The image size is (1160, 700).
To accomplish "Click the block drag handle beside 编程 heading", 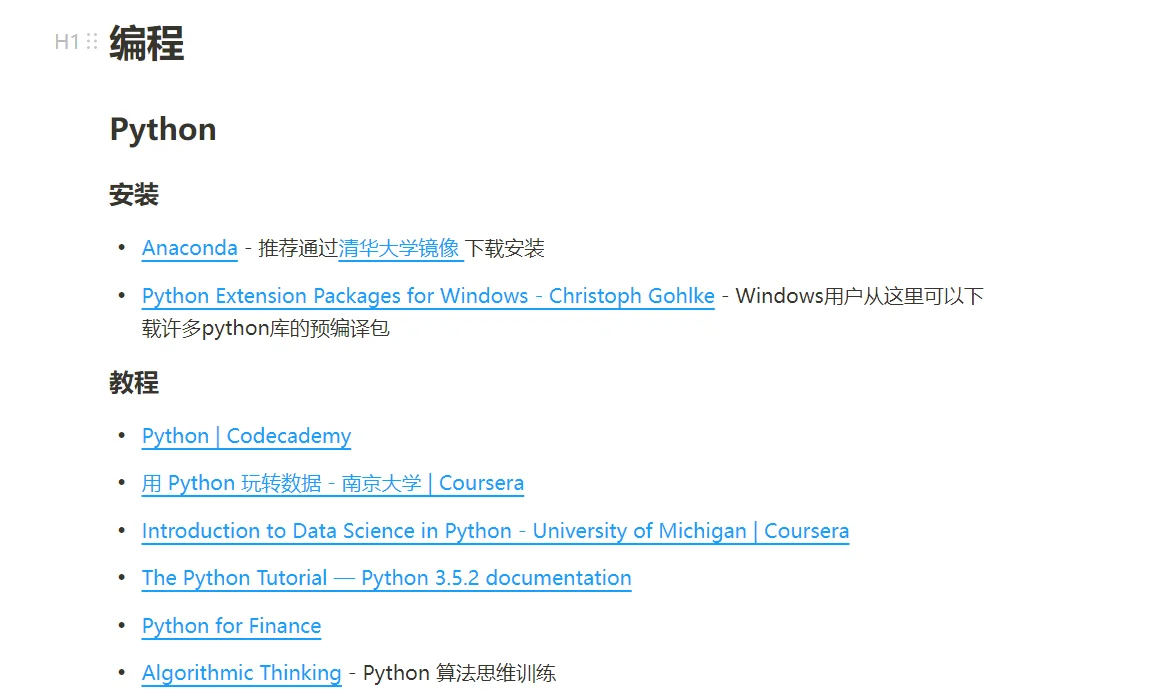I will (x=92, y=41).
